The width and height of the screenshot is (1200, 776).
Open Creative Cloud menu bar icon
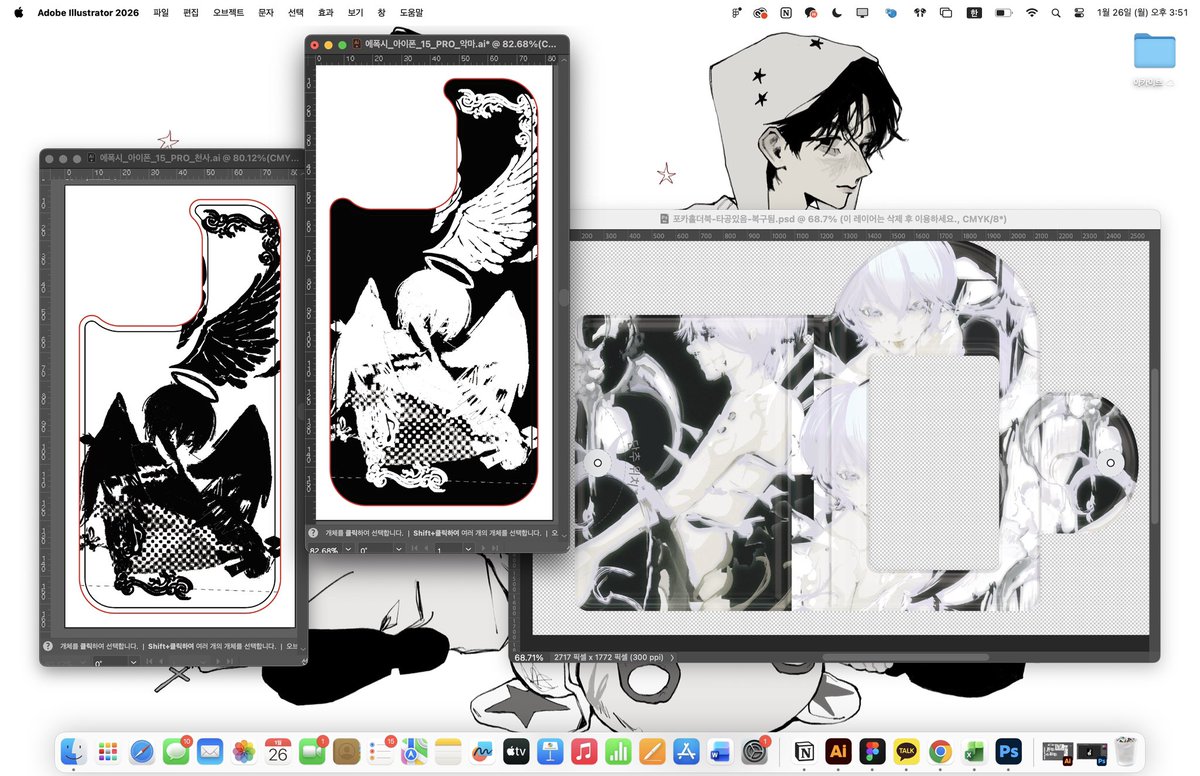pos(761,13)
